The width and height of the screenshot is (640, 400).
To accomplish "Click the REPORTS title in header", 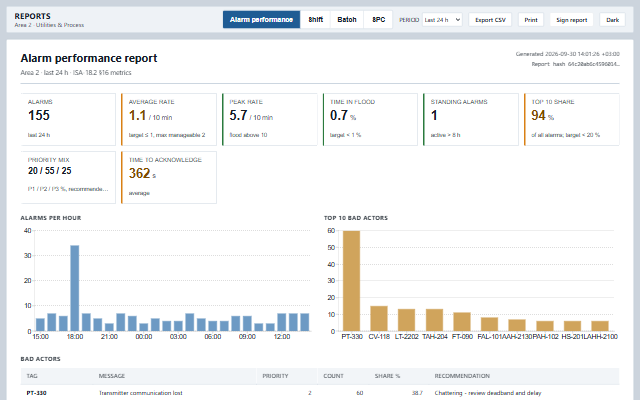I will (x=33, y=16).
